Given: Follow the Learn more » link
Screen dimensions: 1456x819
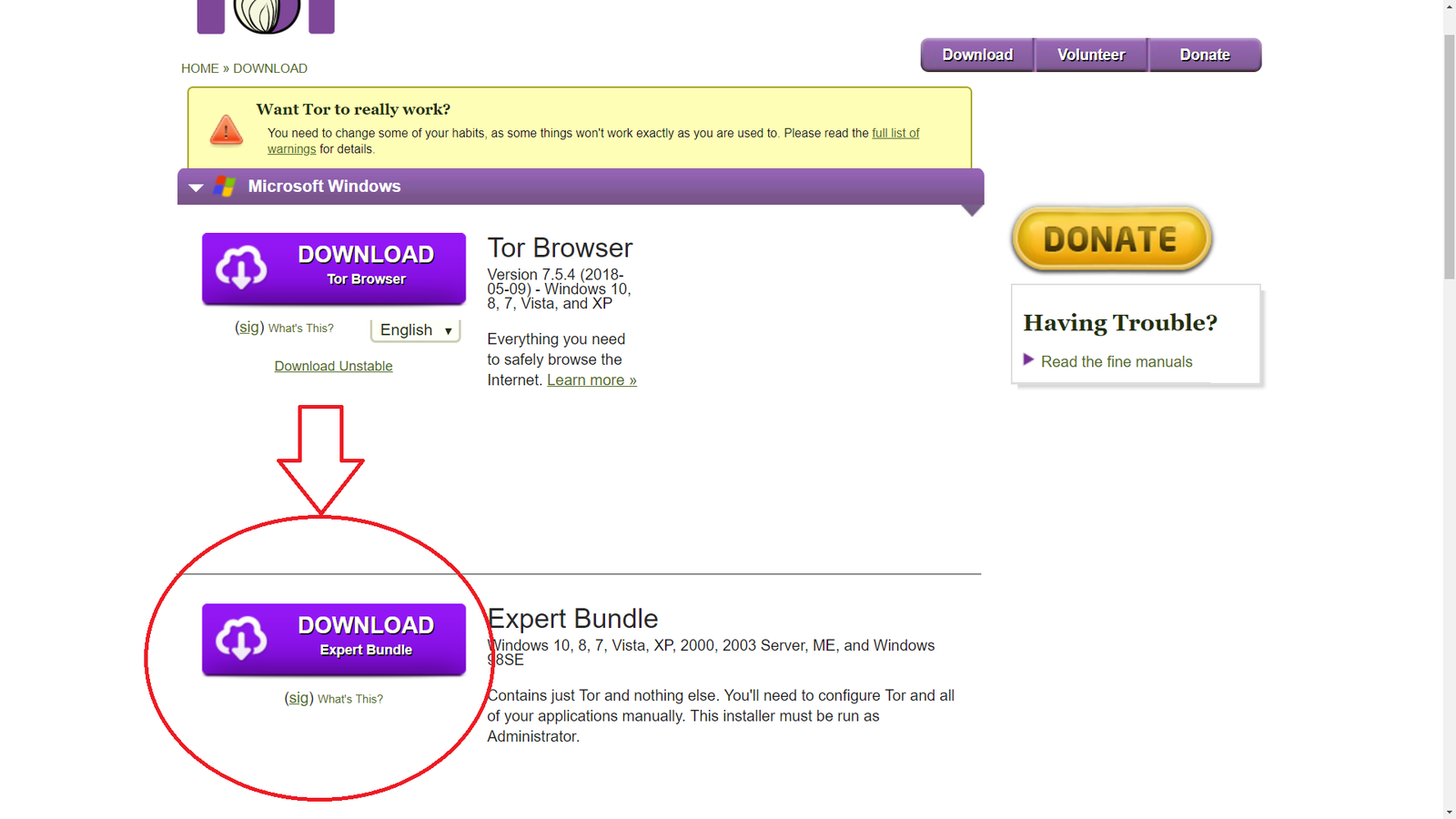Looking at the screenshot, I should 591,380.
